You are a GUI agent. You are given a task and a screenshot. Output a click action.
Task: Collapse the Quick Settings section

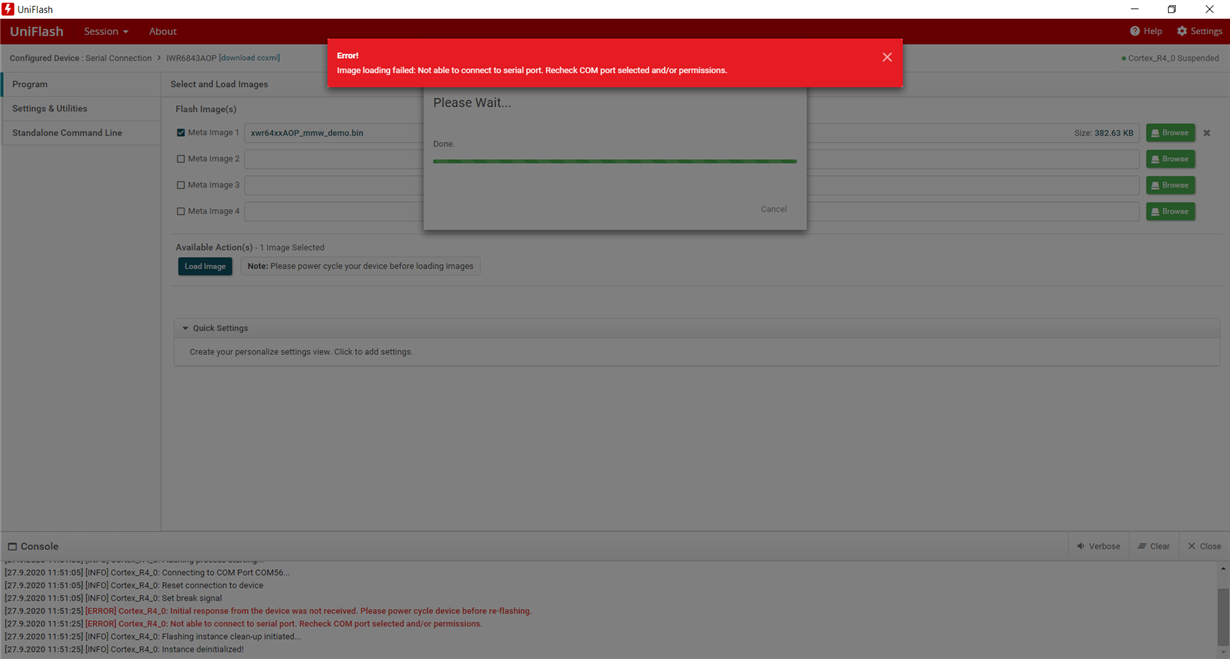tap(185, 328)
